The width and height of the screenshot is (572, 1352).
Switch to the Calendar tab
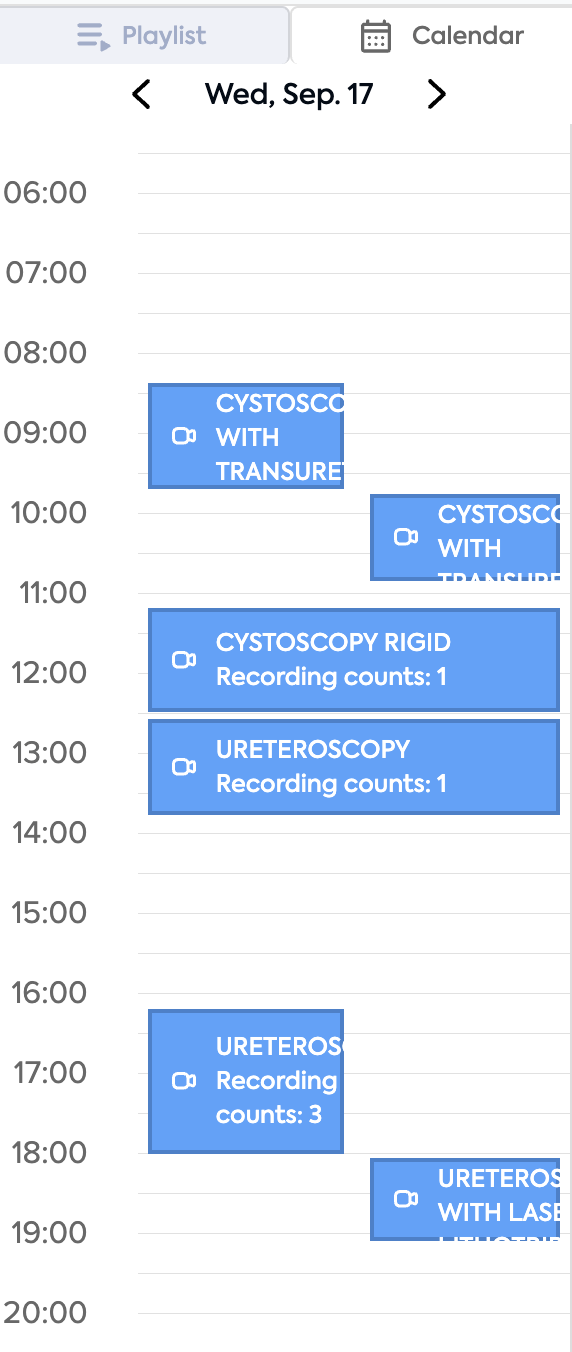(x=432, y=36)
